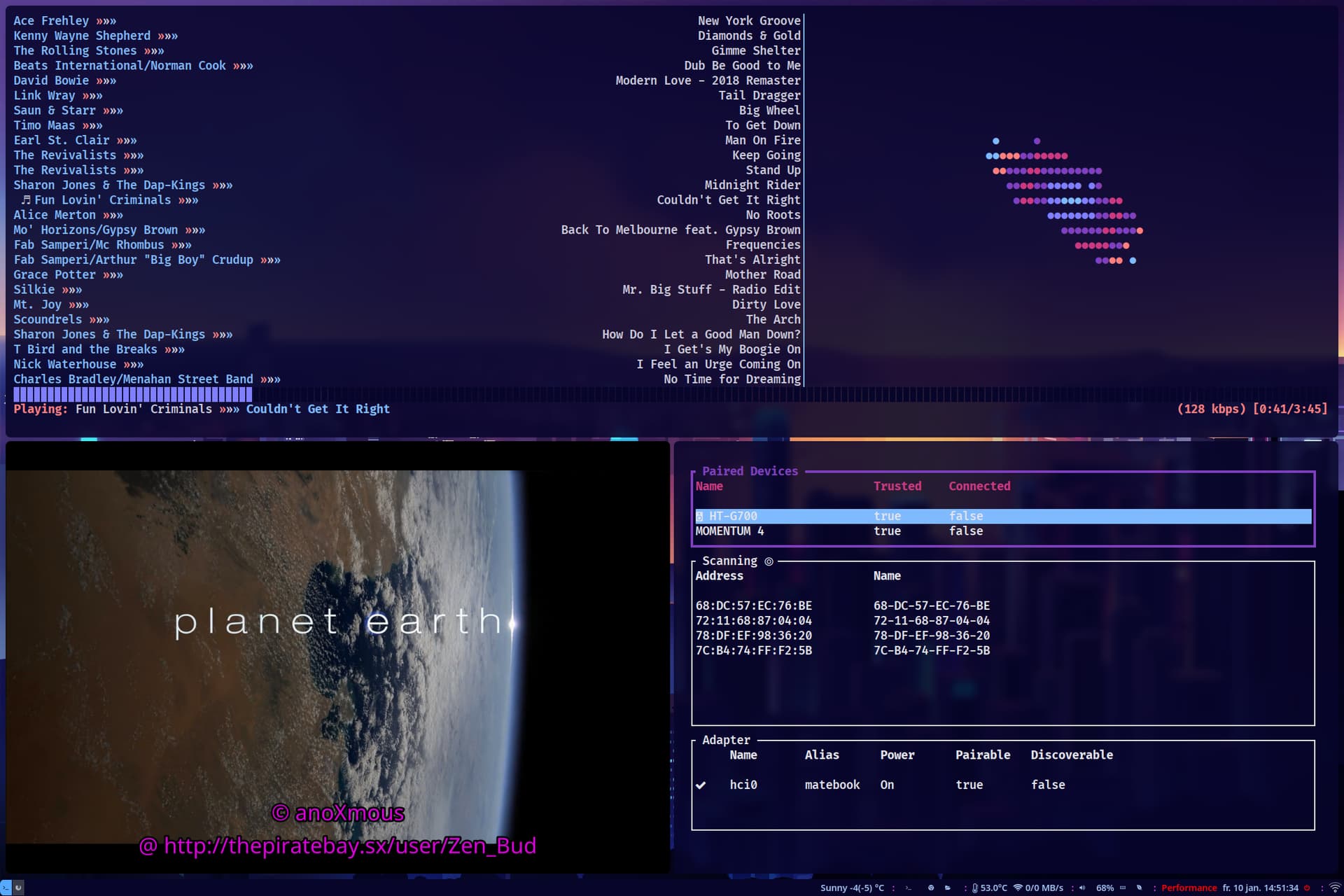Image resolution: width=1344 pixels, height=896 pixels.
Task: Select The Rolling Stones playlist row
Action: [x=408, y=51]
